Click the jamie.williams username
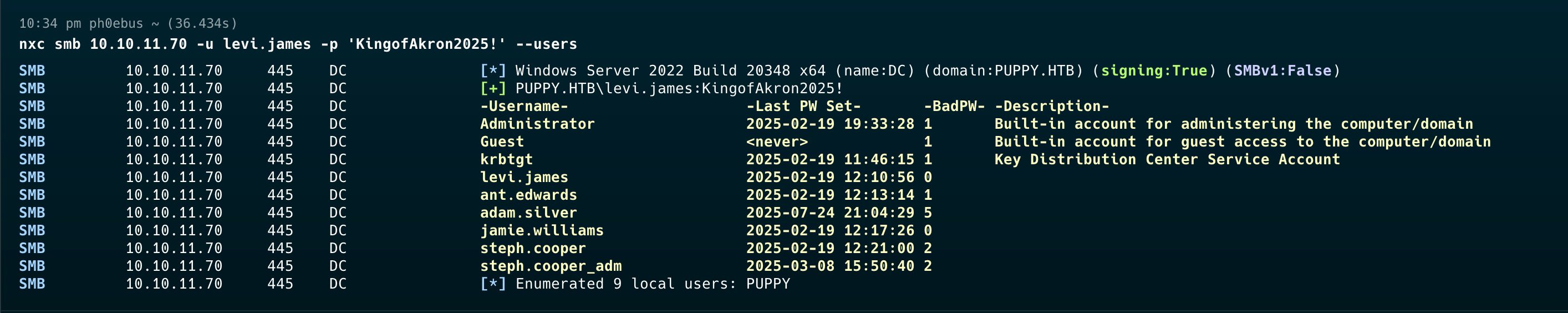 click(541, 230)
